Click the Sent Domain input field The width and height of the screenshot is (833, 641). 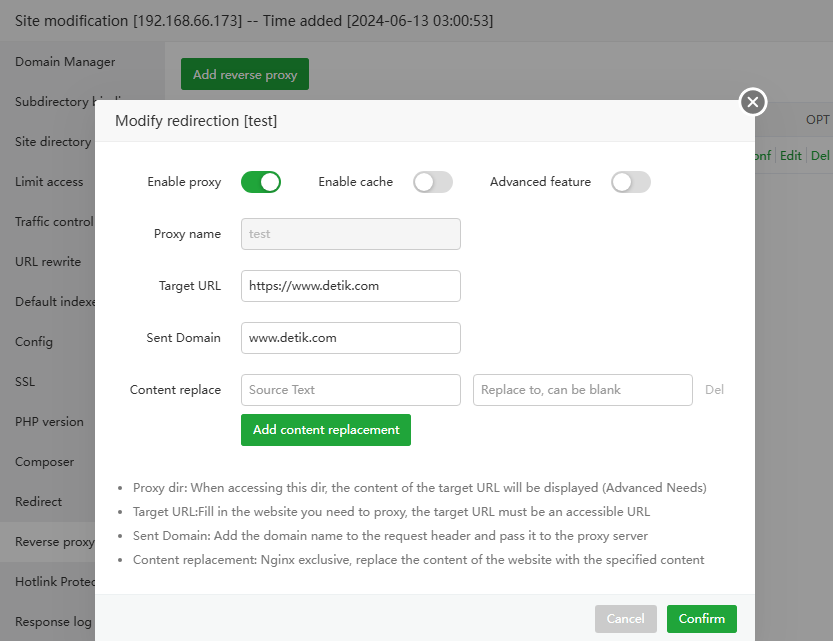tap(350, 338)
